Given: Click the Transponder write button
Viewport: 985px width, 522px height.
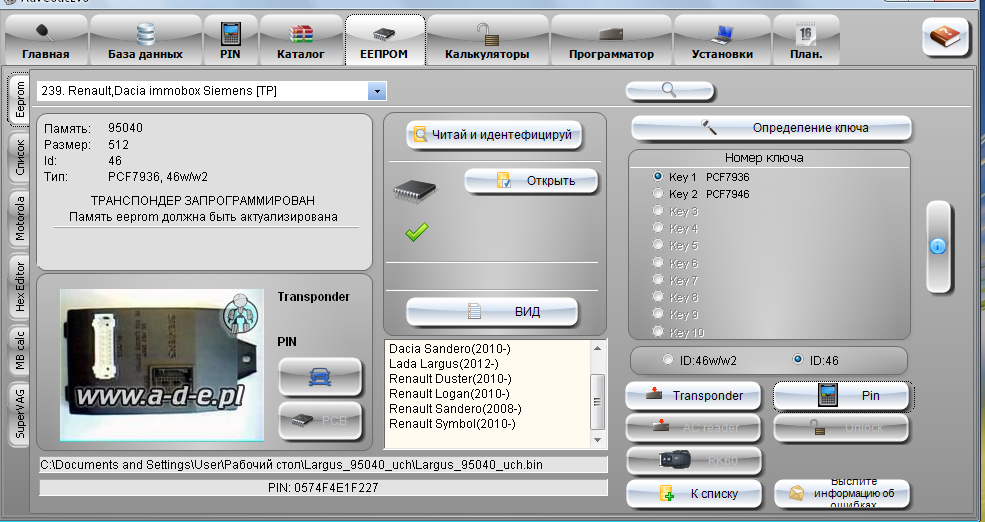Looking at the screenshot, I should coord(694,396).
